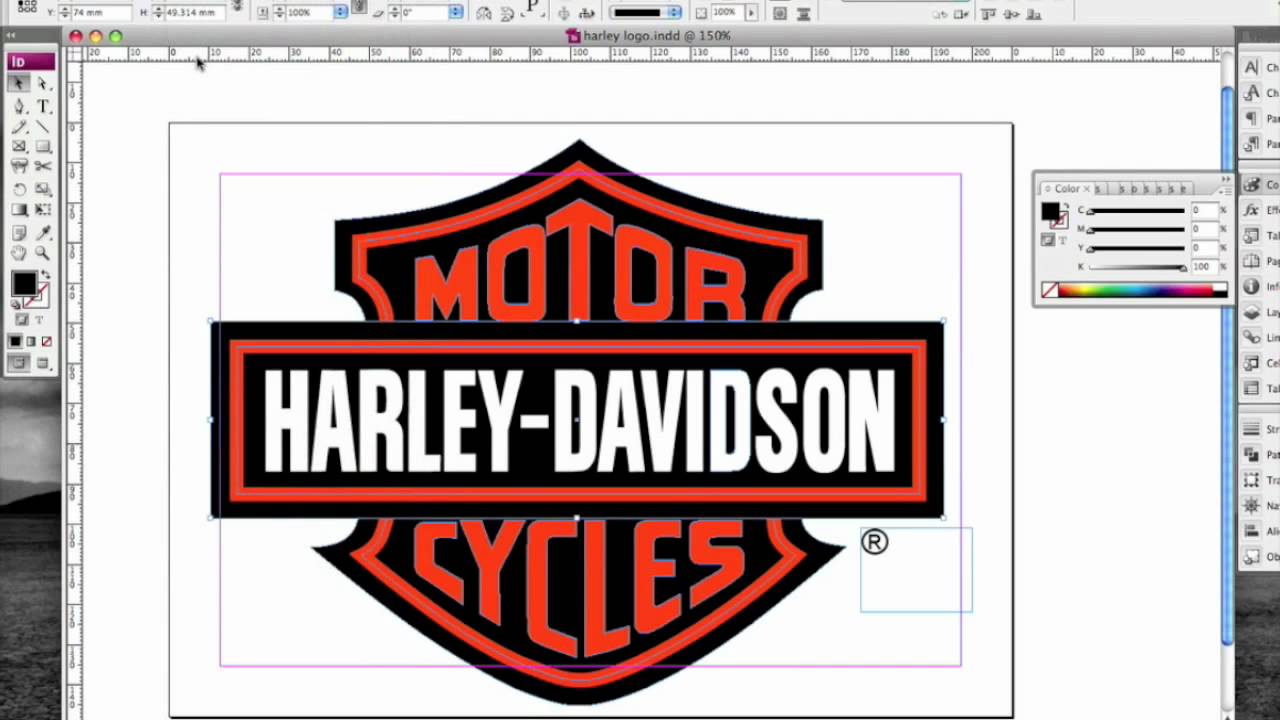Select the Selection tool (black arrow)
The width and height of the screenshot is (1280, 720).
click(19, 84)
